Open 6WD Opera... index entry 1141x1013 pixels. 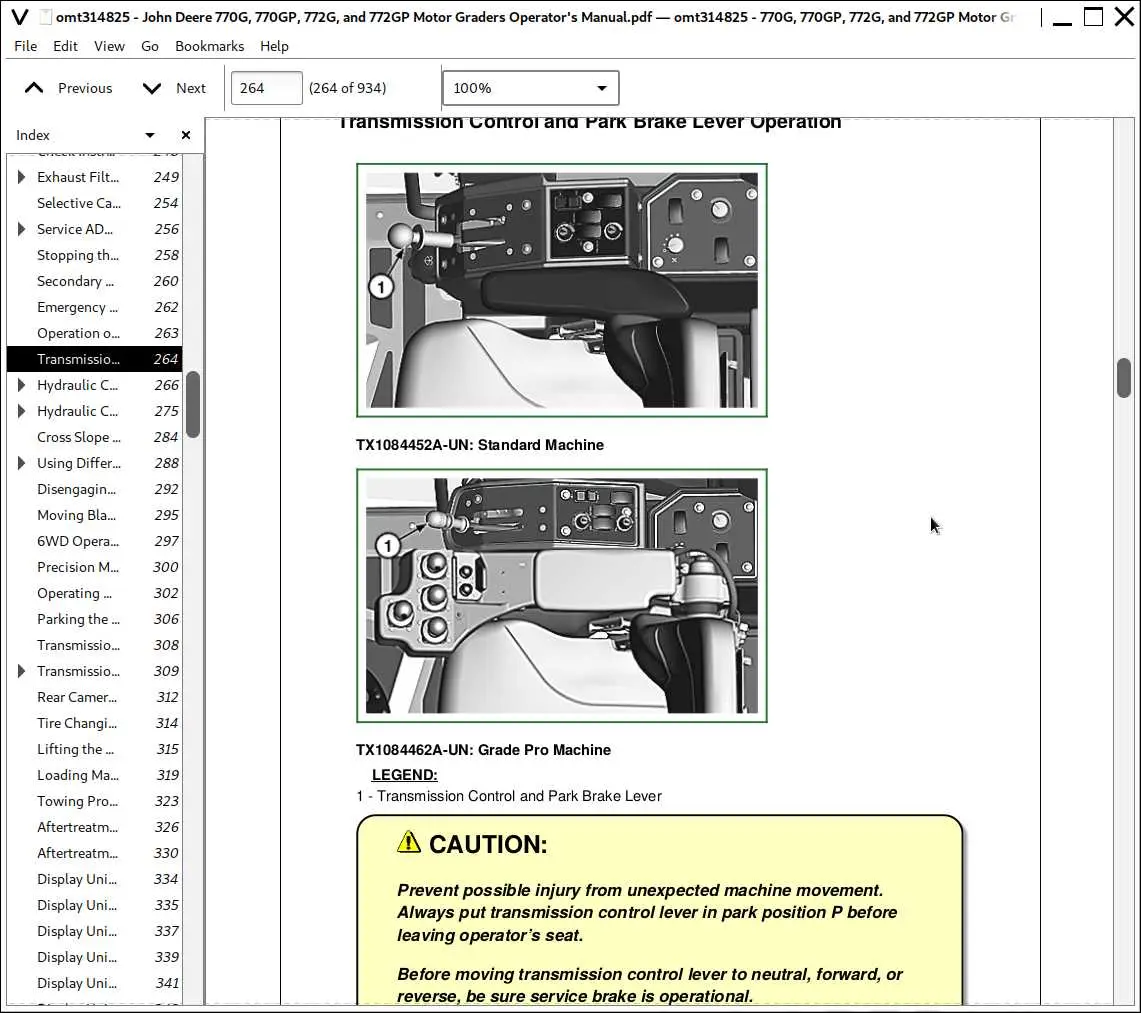[x=95, y=541]
